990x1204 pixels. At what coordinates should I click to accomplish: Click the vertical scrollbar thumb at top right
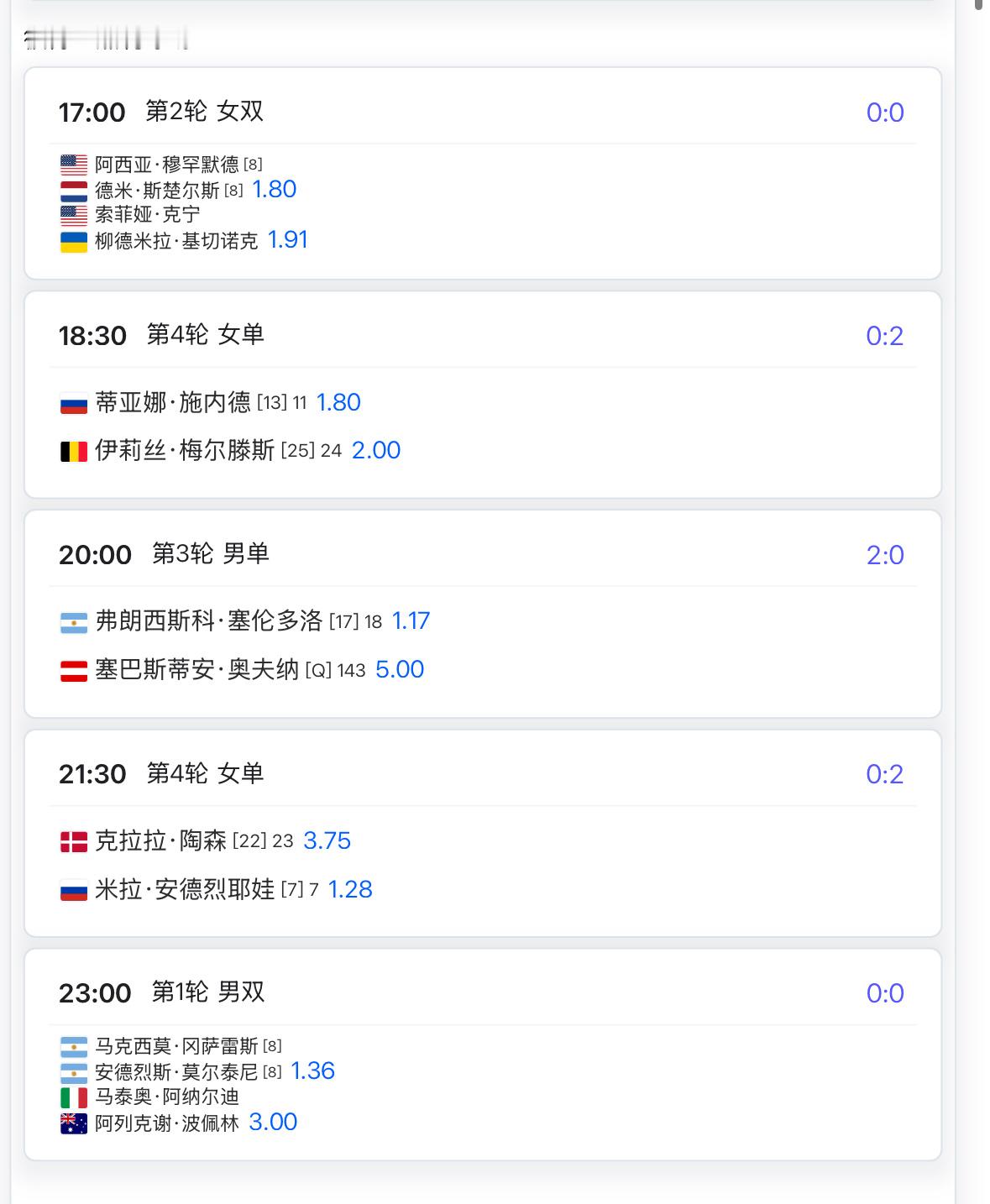pos(979,4)
